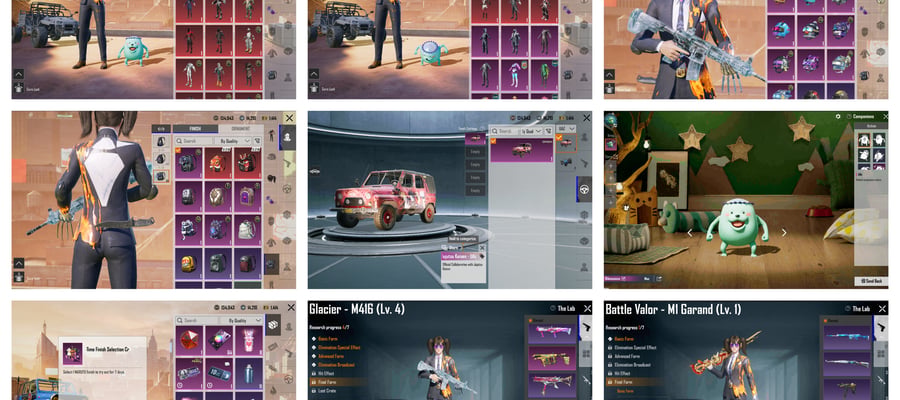
Task: Close the vehicle skin info tooltip
Action: (x=482, y=247)
